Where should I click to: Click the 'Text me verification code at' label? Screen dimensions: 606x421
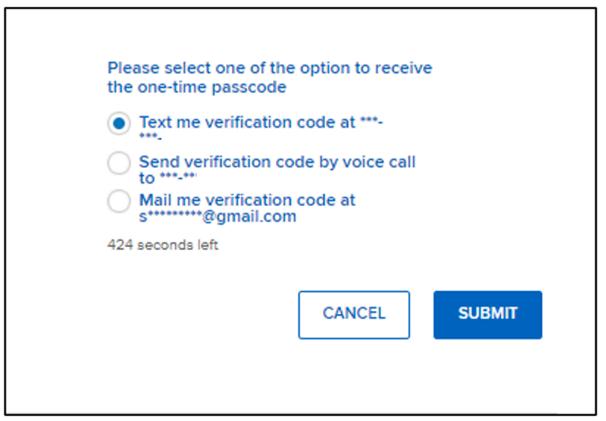tap(246, 123)
